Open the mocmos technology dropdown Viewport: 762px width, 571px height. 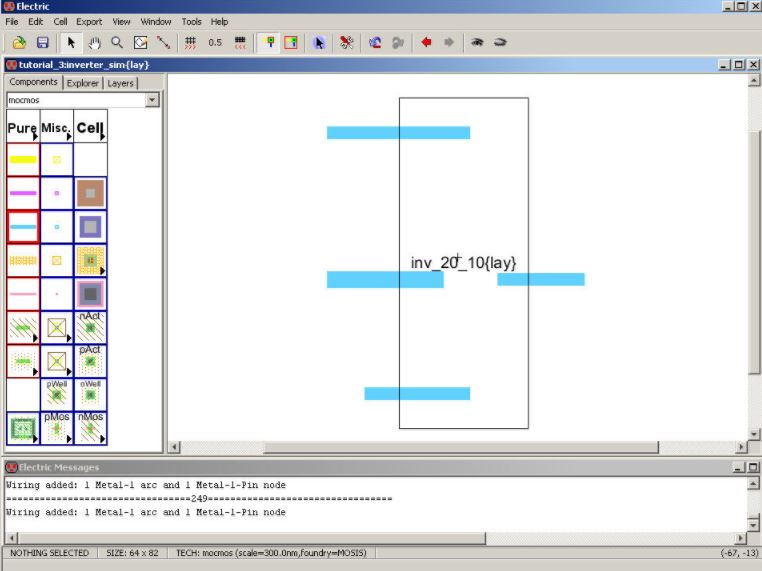(152, 100)
